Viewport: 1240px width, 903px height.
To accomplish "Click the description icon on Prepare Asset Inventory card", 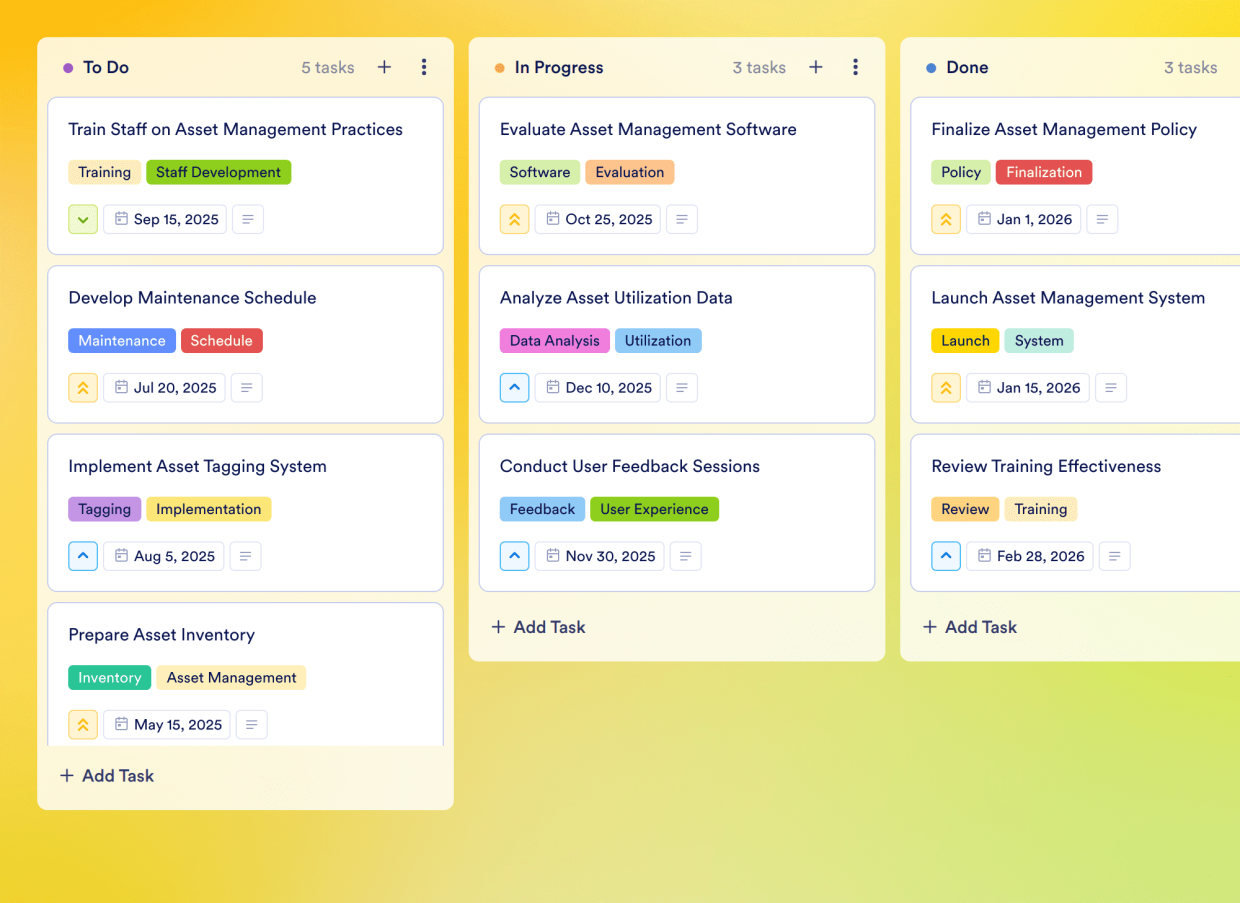I will 251,724.
